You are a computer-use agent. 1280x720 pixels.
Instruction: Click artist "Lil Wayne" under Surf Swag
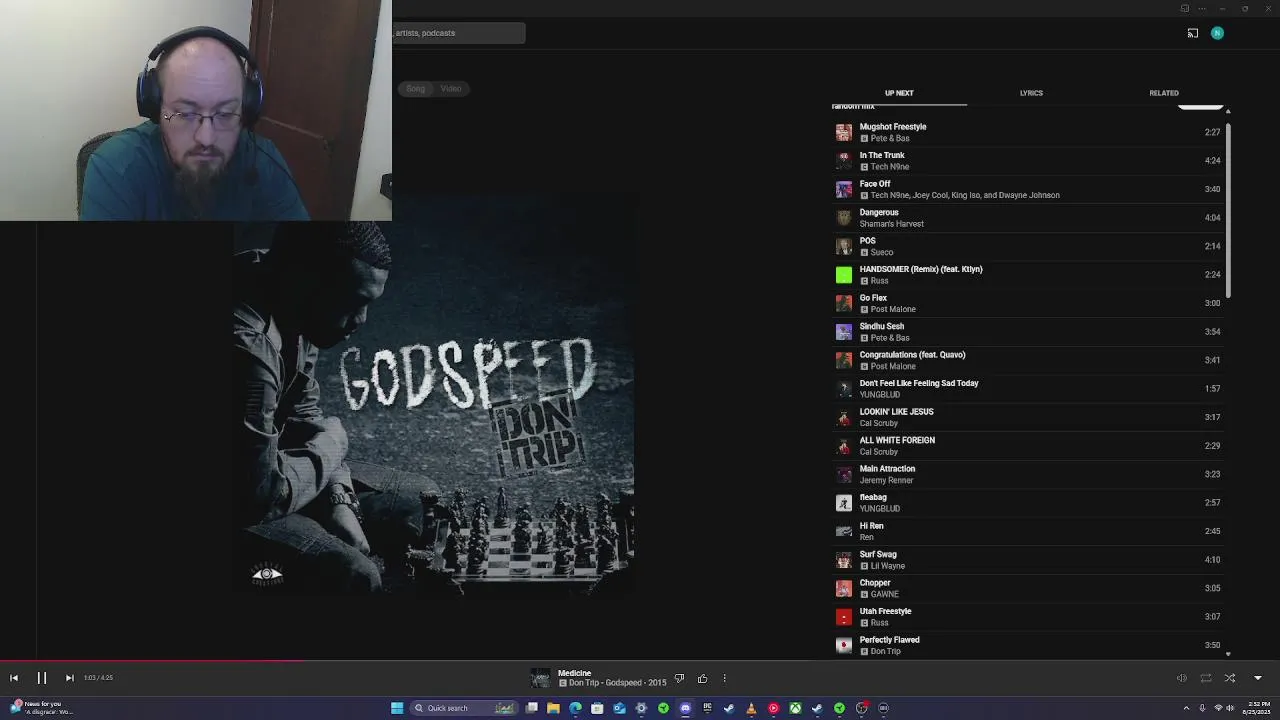point(888,566)
